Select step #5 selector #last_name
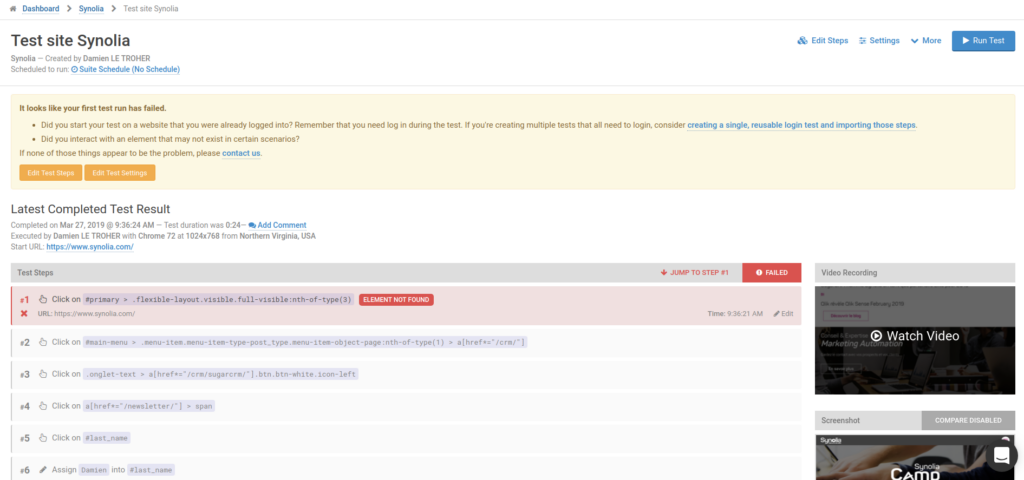Image resolution: width=1024 pixels, height=480 pixels. point(106,438)
